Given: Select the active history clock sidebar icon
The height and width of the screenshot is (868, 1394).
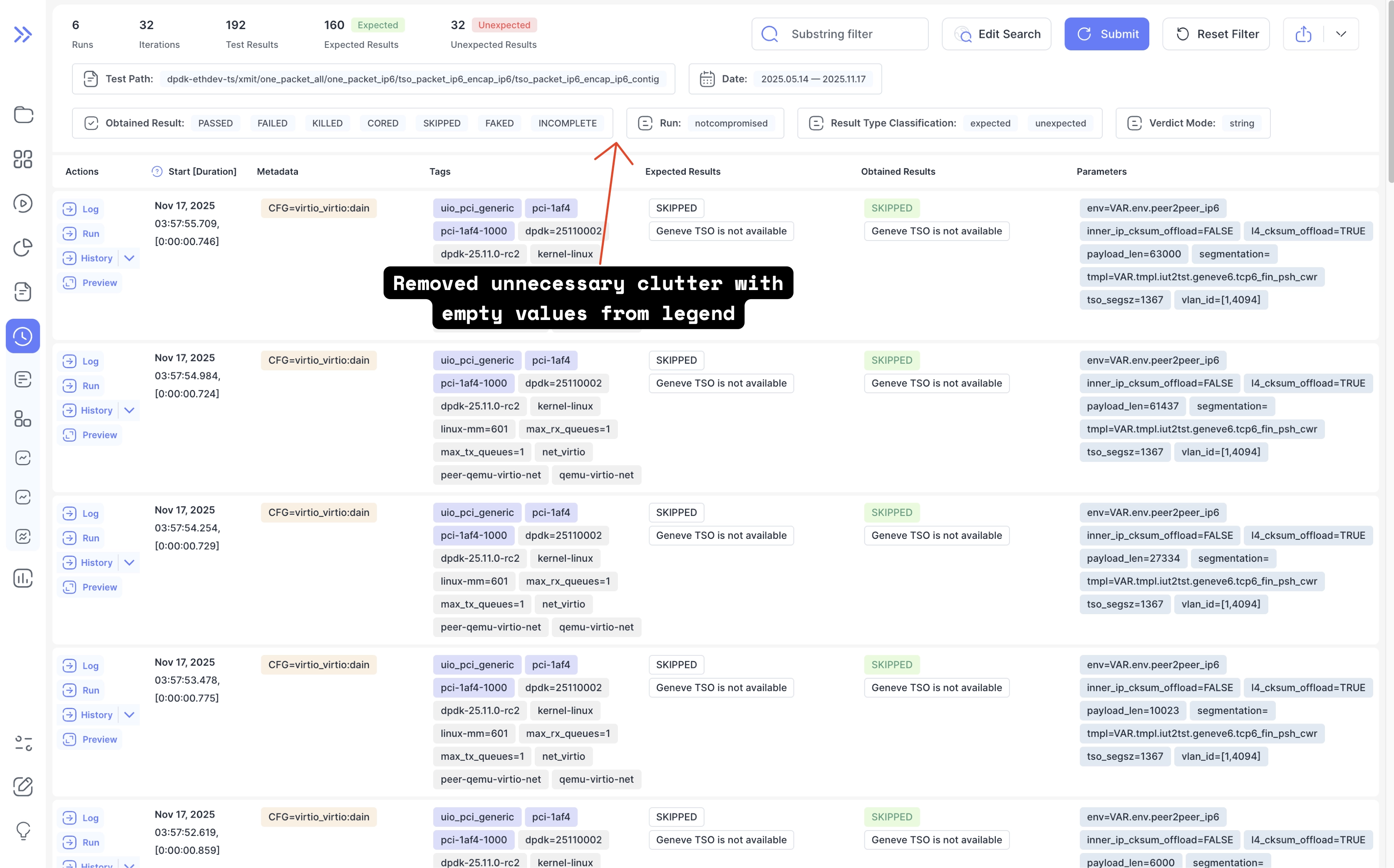Looking at the screenshot, I should click(x=23, y=336).
